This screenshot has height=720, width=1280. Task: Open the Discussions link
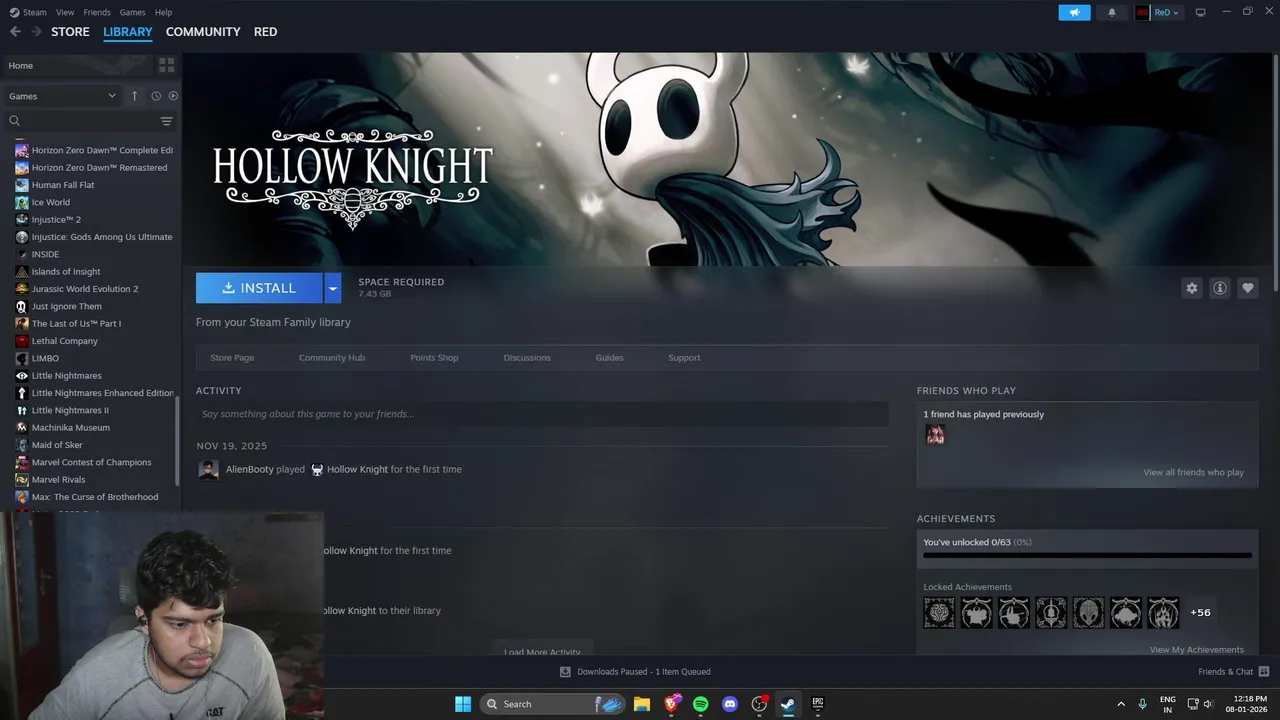point(527,358)
